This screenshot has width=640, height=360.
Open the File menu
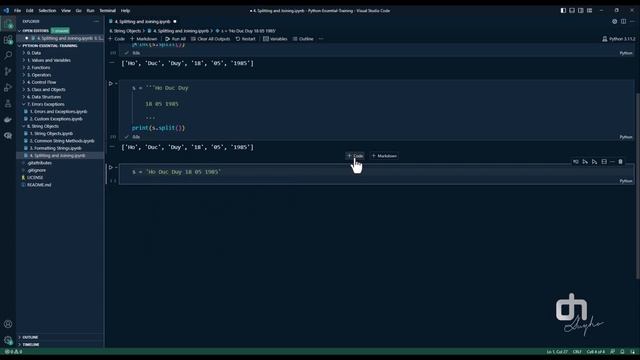[17, 11]
